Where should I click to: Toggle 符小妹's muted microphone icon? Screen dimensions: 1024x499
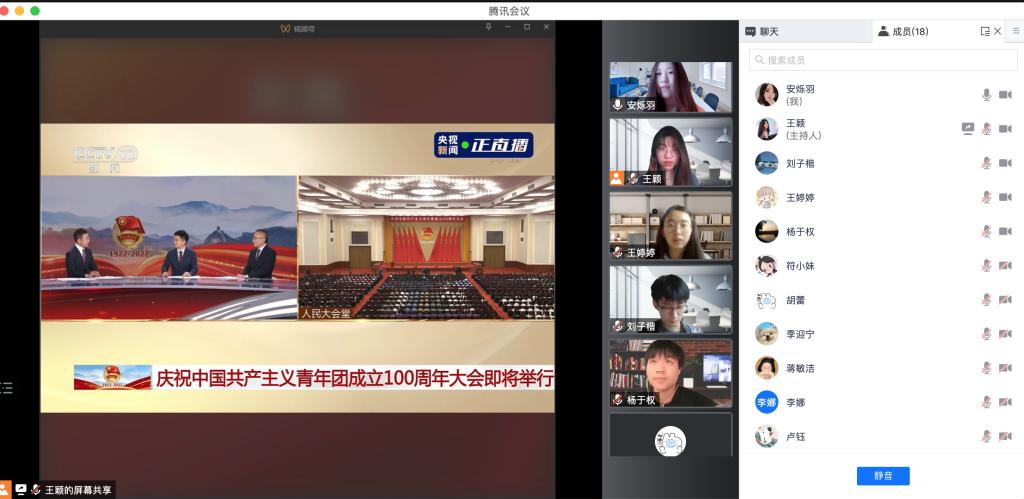pos(986,265)
